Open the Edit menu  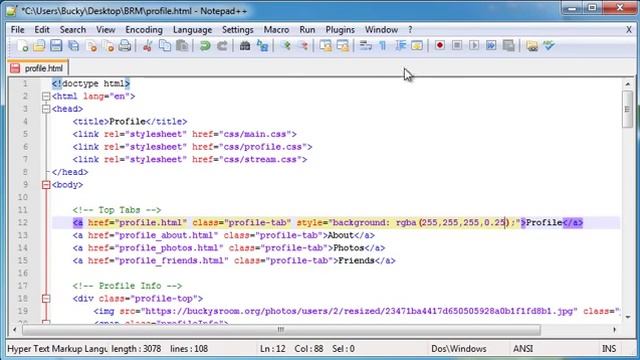pos(42,30)
